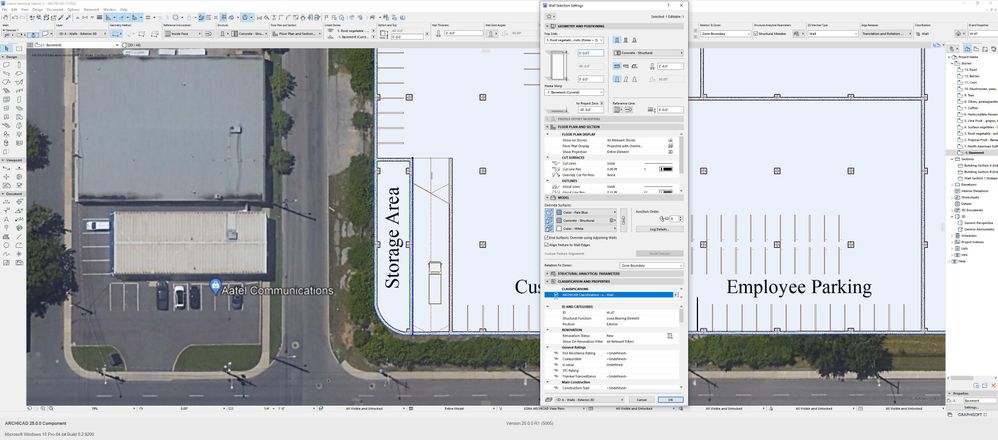Toggle reference side surface override
The height and width of the screenshot is (440, 998).
549,212
